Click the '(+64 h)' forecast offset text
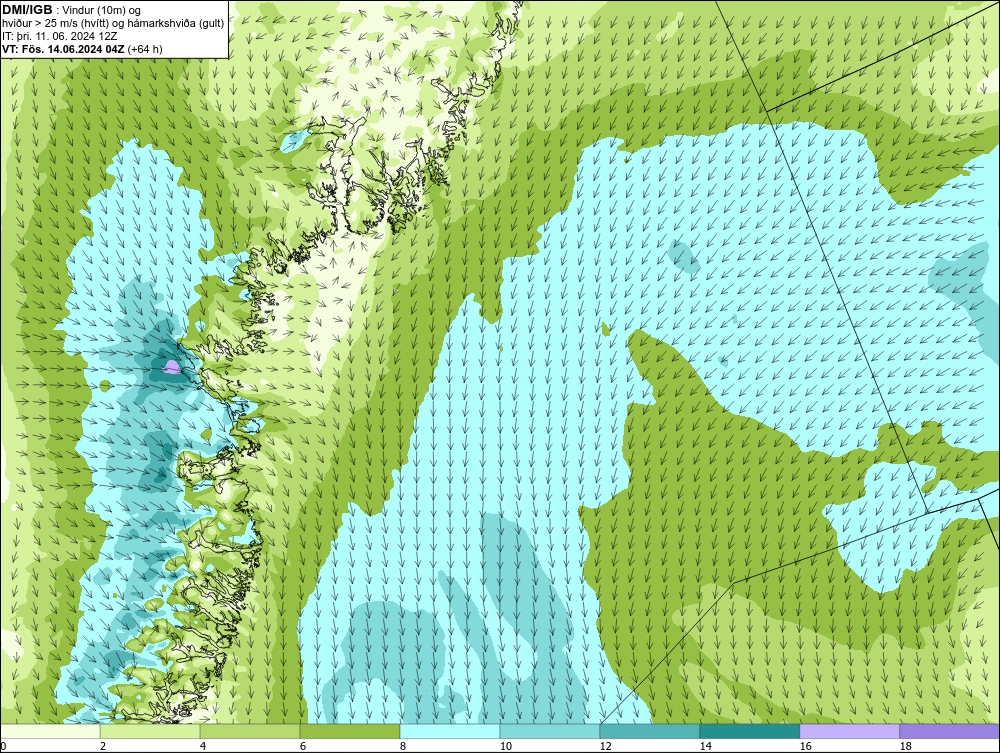 (145, 49)
